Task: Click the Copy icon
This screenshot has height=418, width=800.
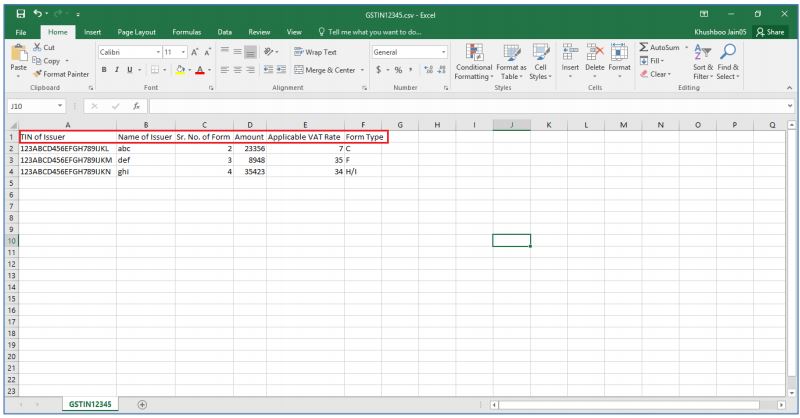Action: 37,61
